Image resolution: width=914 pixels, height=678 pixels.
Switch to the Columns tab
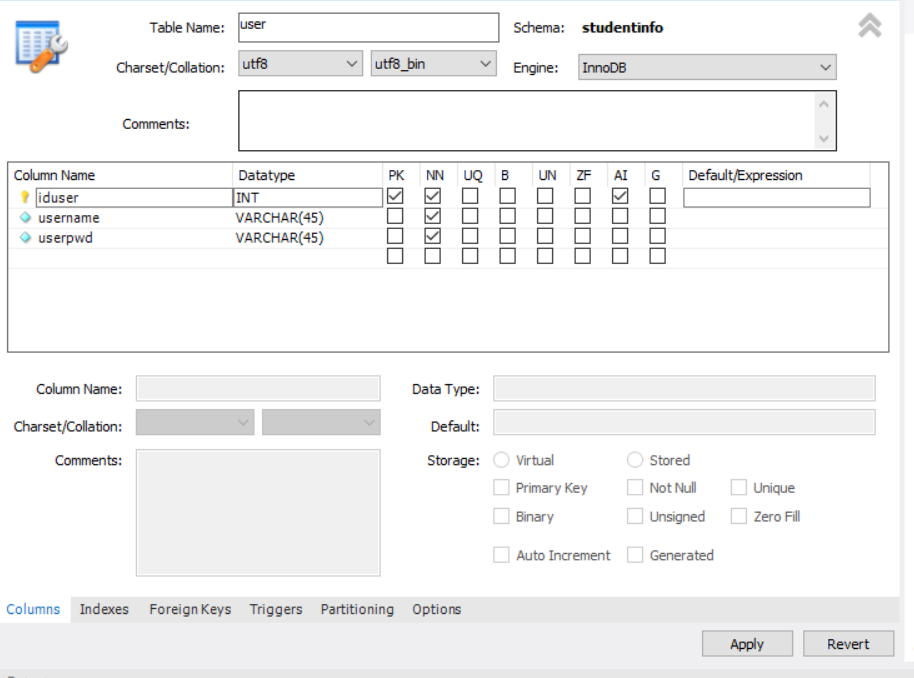[33, 609]
